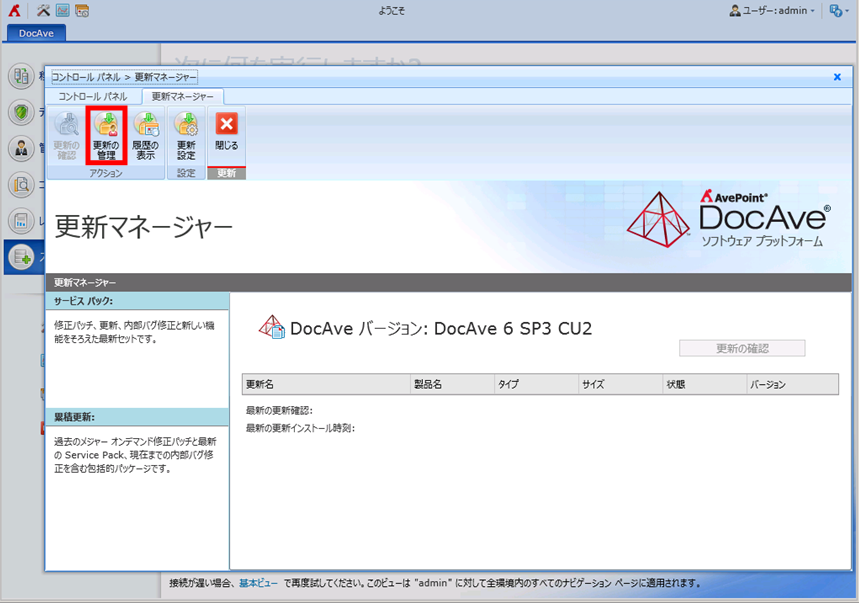Close the Update Manager dialog with blue X
Image resolution: width=859 pixels, height=603 pixels.
[837, 77]
